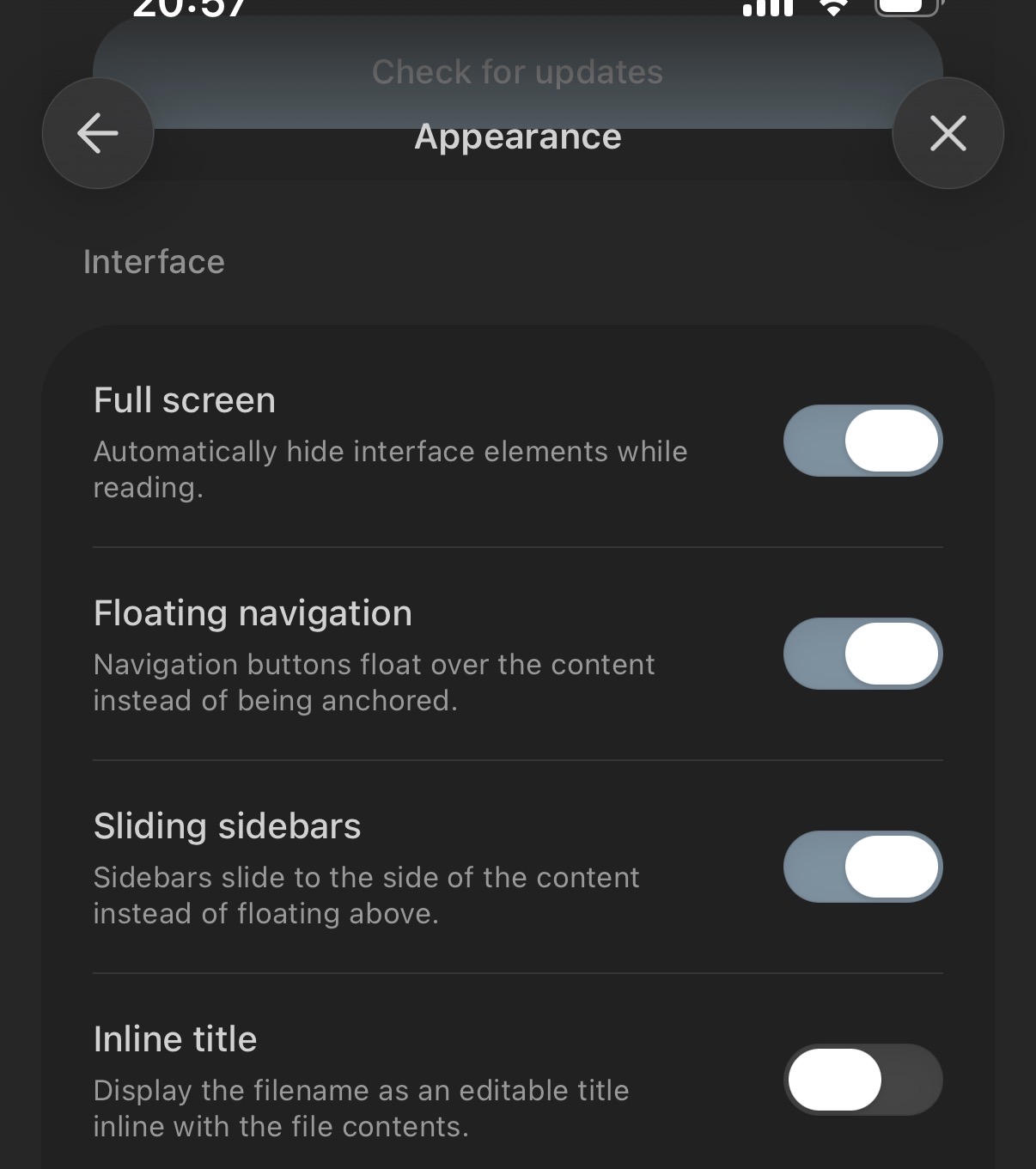Tap the back arrow button
1036x1169 pixels.
98,133
